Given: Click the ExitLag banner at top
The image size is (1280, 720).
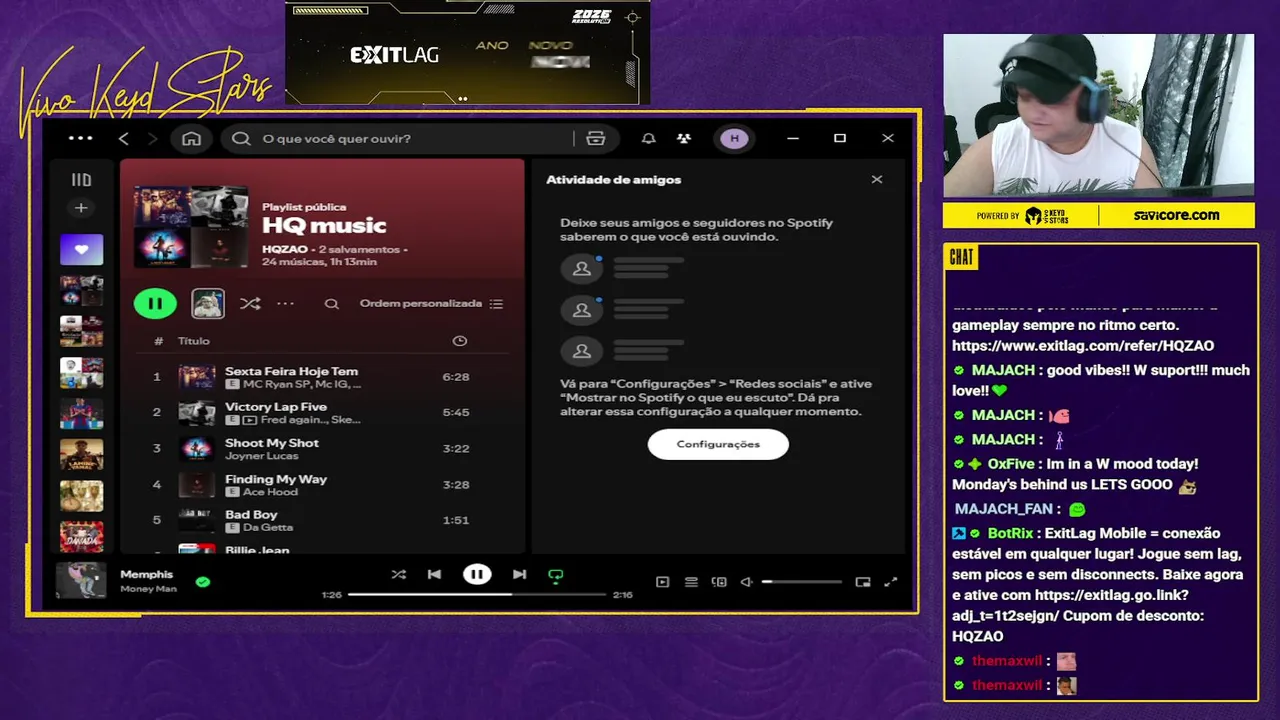Looking at the screenshot, I should (x=467, y=53).
